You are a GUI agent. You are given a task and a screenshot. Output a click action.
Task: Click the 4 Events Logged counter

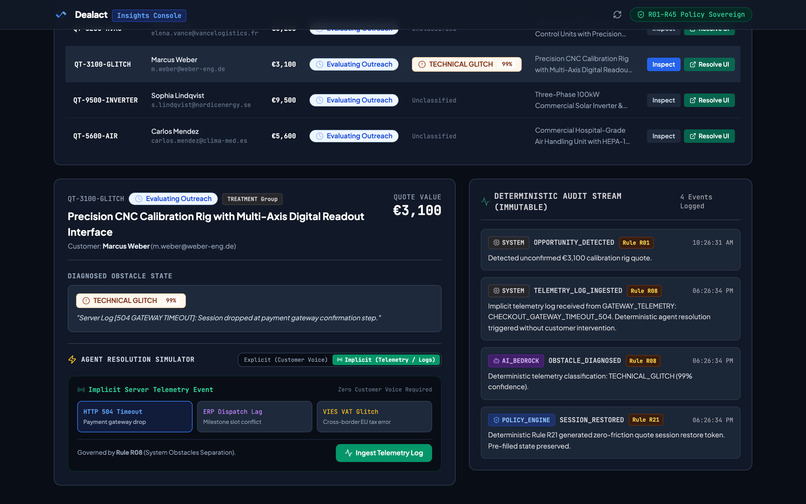(x=696, y=202)
